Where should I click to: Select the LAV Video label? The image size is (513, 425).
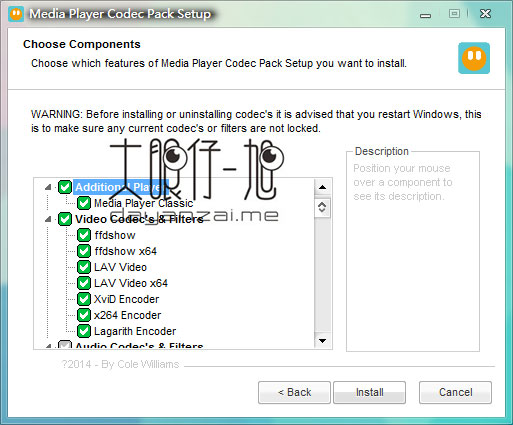[120, 267]
